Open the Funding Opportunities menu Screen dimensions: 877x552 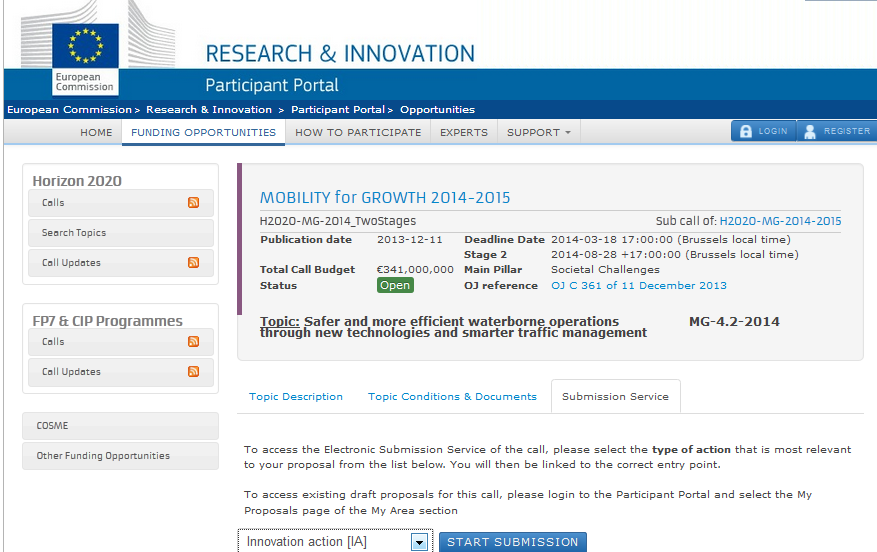click(x=204, y=133)
